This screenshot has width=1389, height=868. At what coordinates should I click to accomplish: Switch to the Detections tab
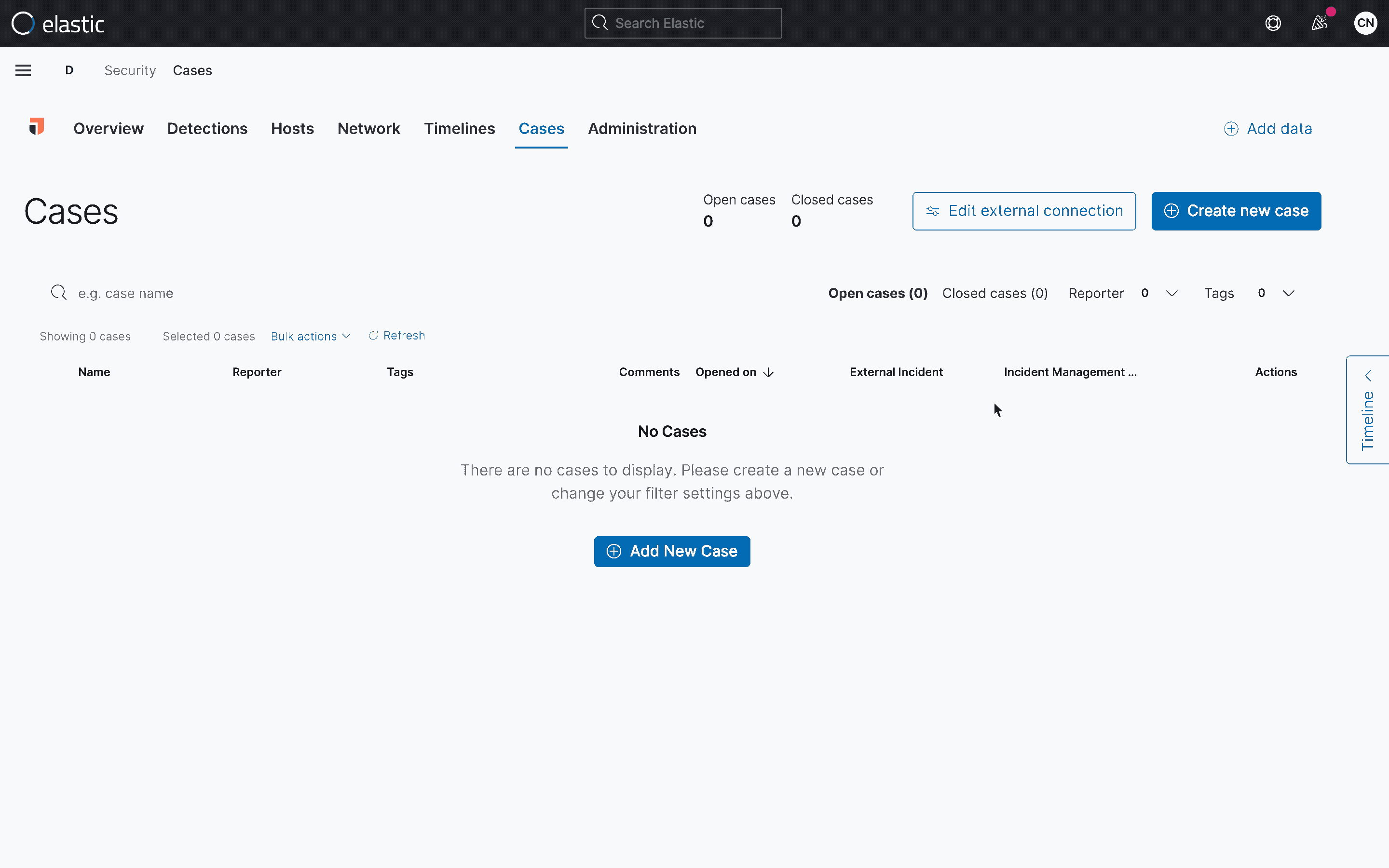click(207, 129)
